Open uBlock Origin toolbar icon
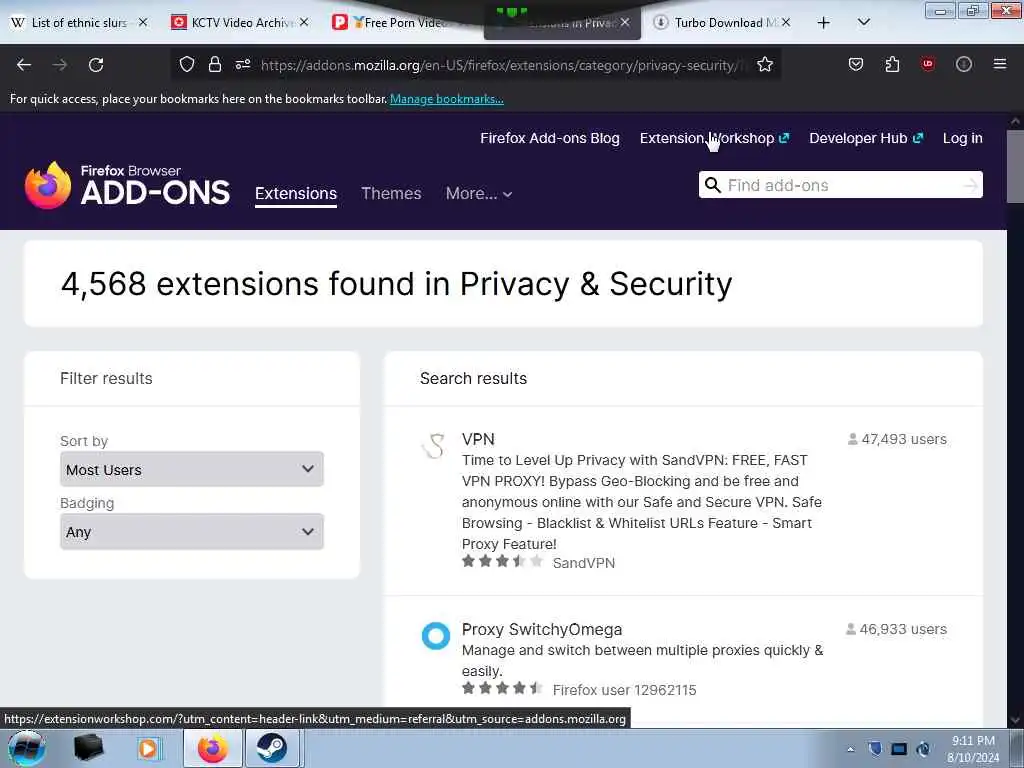Screen dimensions: 1024x768 tap(927, 64)
